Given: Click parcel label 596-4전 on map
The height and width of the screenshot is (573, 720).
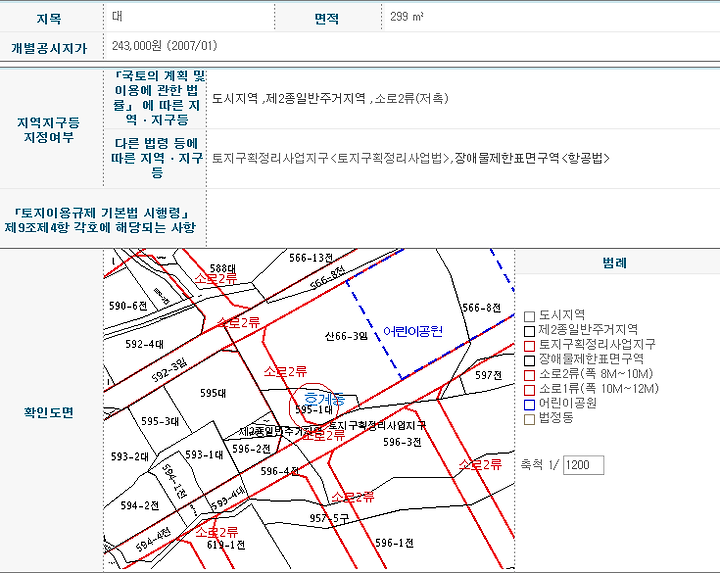Looking at the screenshot, I should [x=280, y=471].
